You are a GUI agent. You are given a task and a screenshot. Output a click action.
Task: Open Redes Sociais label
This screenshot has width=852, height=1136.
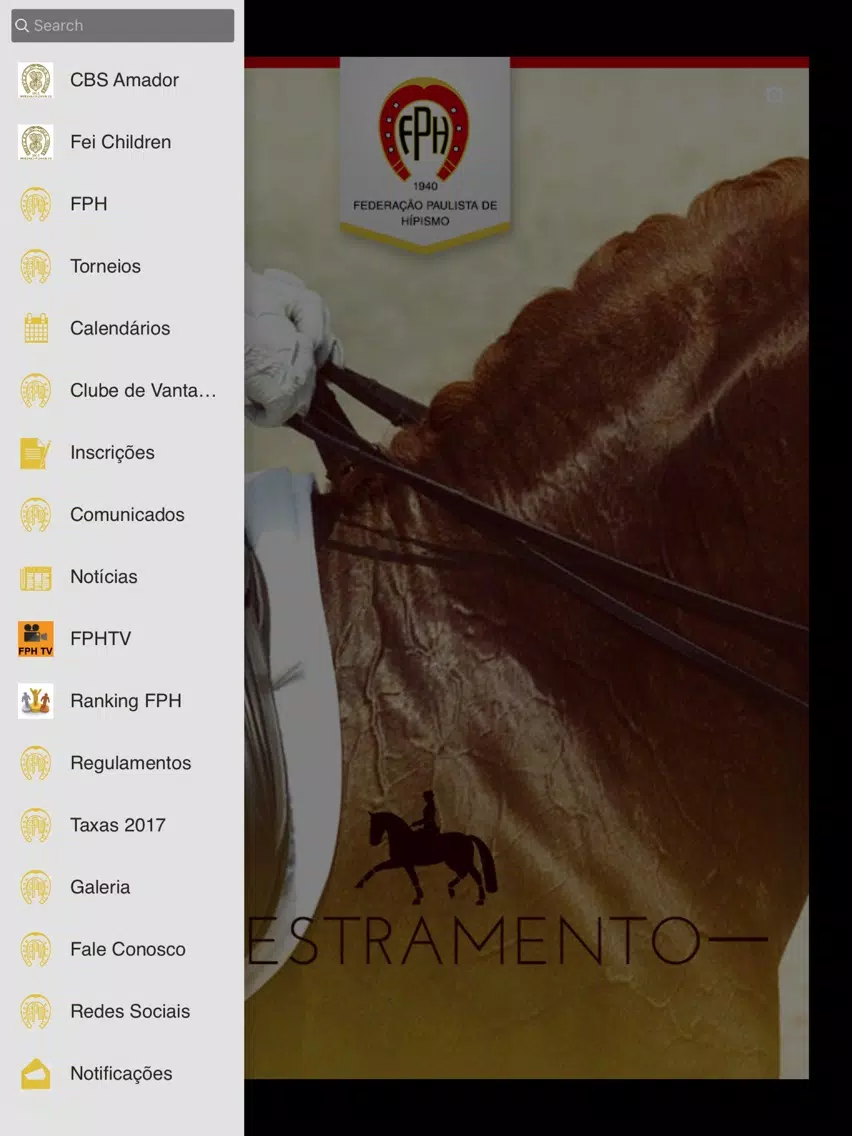pyautogui.click(x=130, y=1011)
